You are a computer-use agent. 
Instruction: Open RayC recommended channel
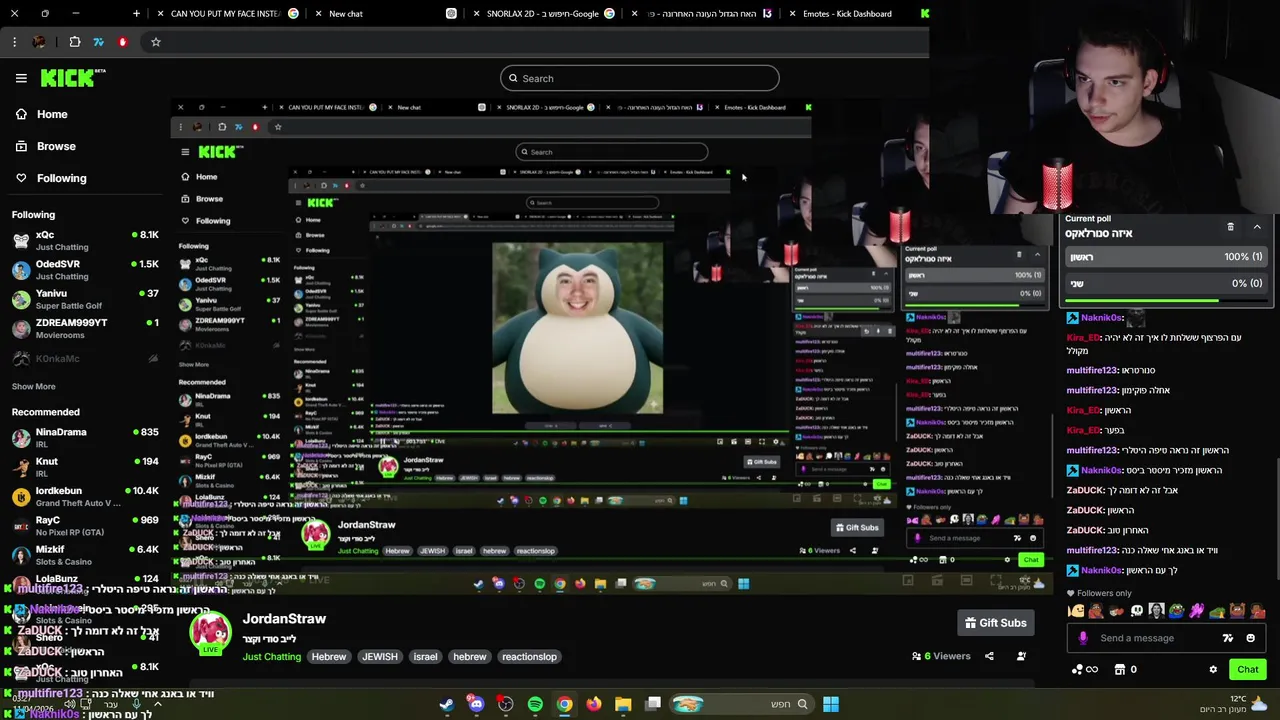pos(85,526)
